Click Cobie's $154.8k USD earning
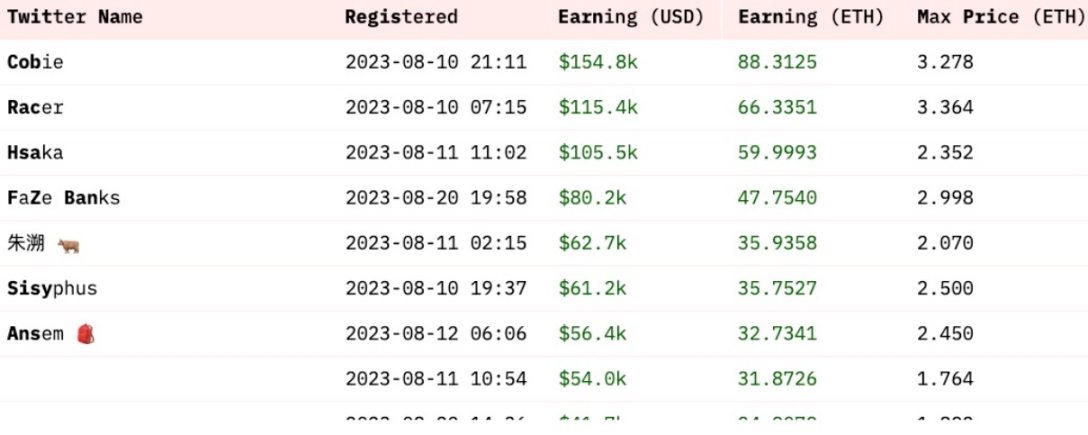This screenshot has width=1088, height=435. tap(598, 62)
